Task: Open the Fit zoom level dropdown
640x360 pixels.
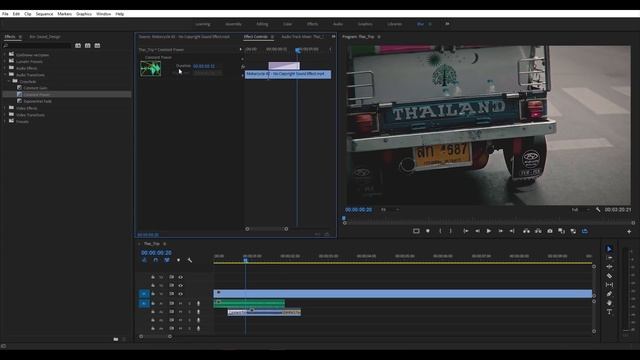Action: tap(390, 210)
